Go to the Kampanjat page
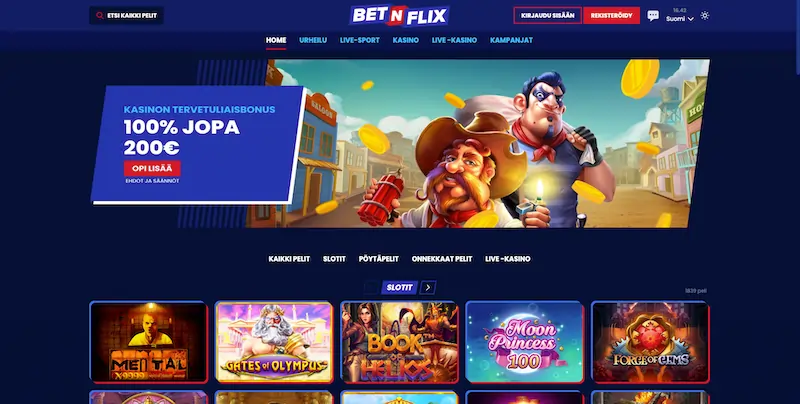Viewport: 800px width, 404px height. click(511, 40)
